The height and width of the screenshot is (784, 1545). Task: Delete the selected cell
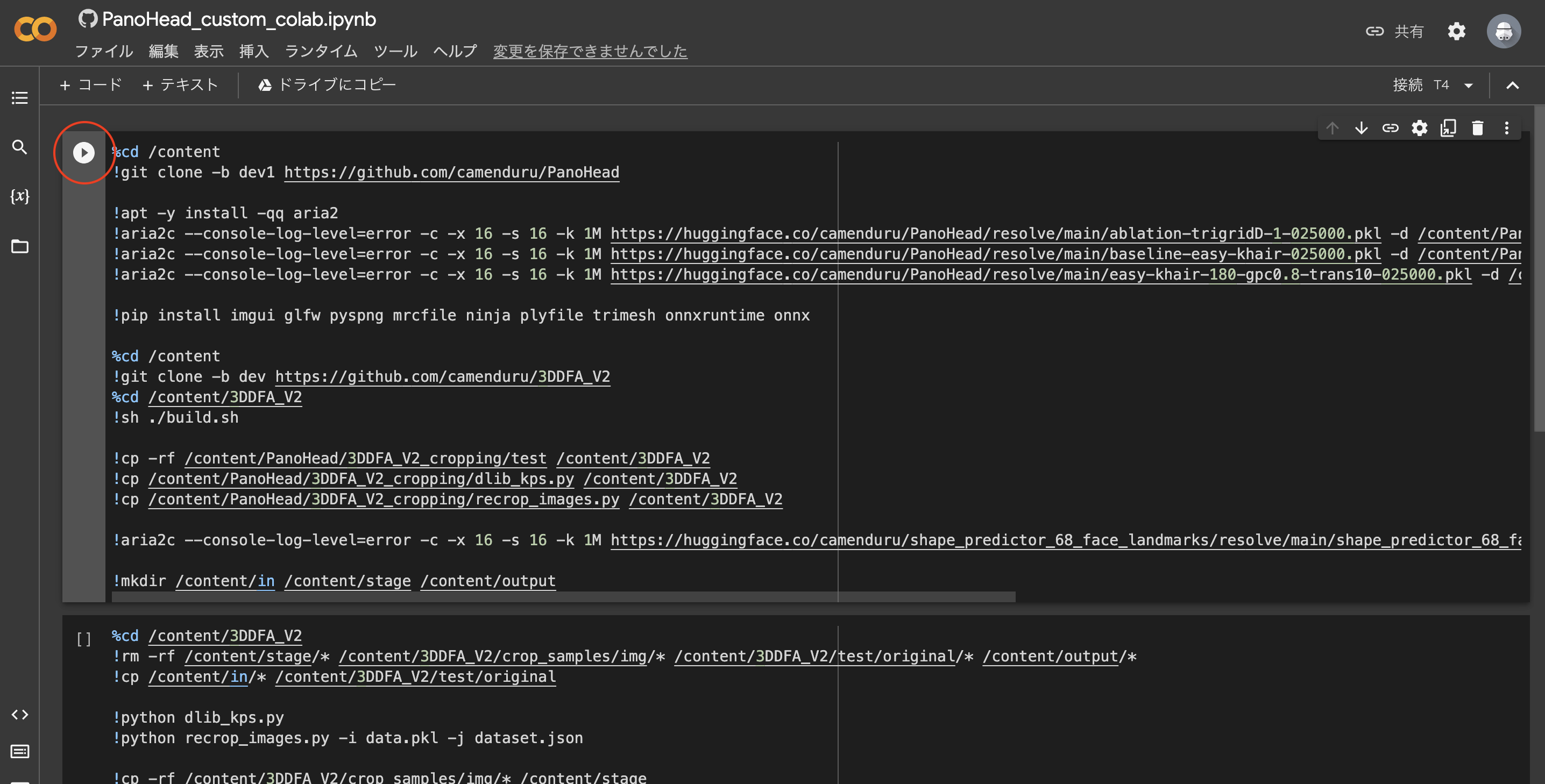pos(1477,127)
